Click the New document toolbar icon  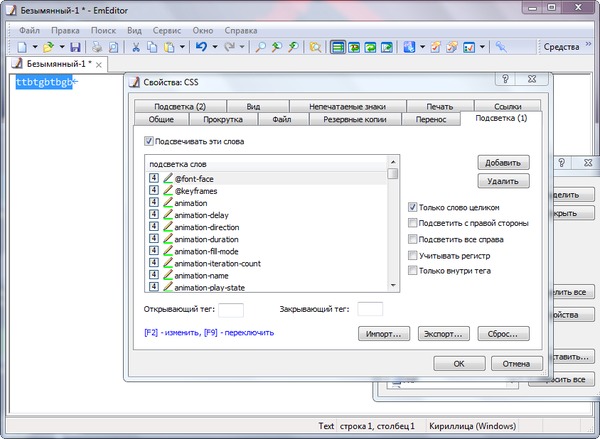(x=21, y=47)
